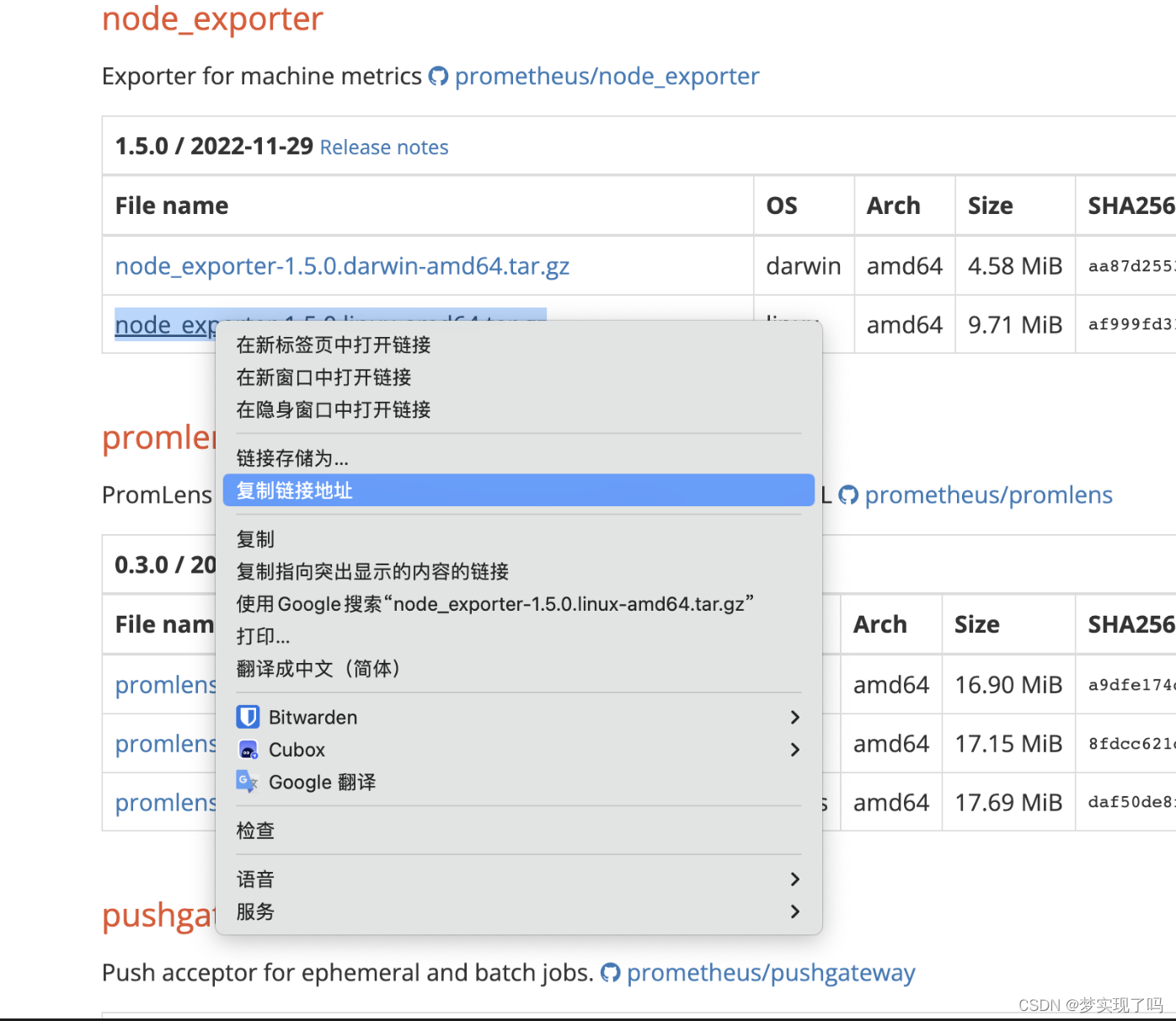Open 语音 menu entry
This screenshot has width=1176, height=1021.
(518, 879)
